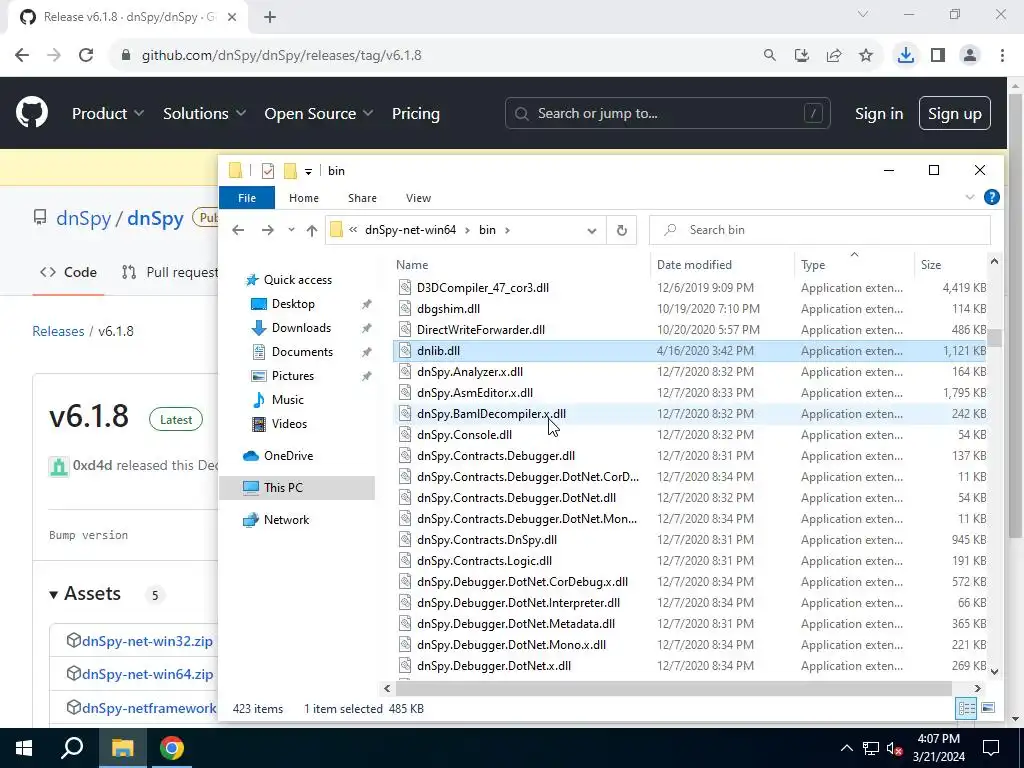Image resolution: width=1024 pixels, height=768 pixels.
Task: Download dnSpy-net-win64.zip asset
Action: [147, 674]
